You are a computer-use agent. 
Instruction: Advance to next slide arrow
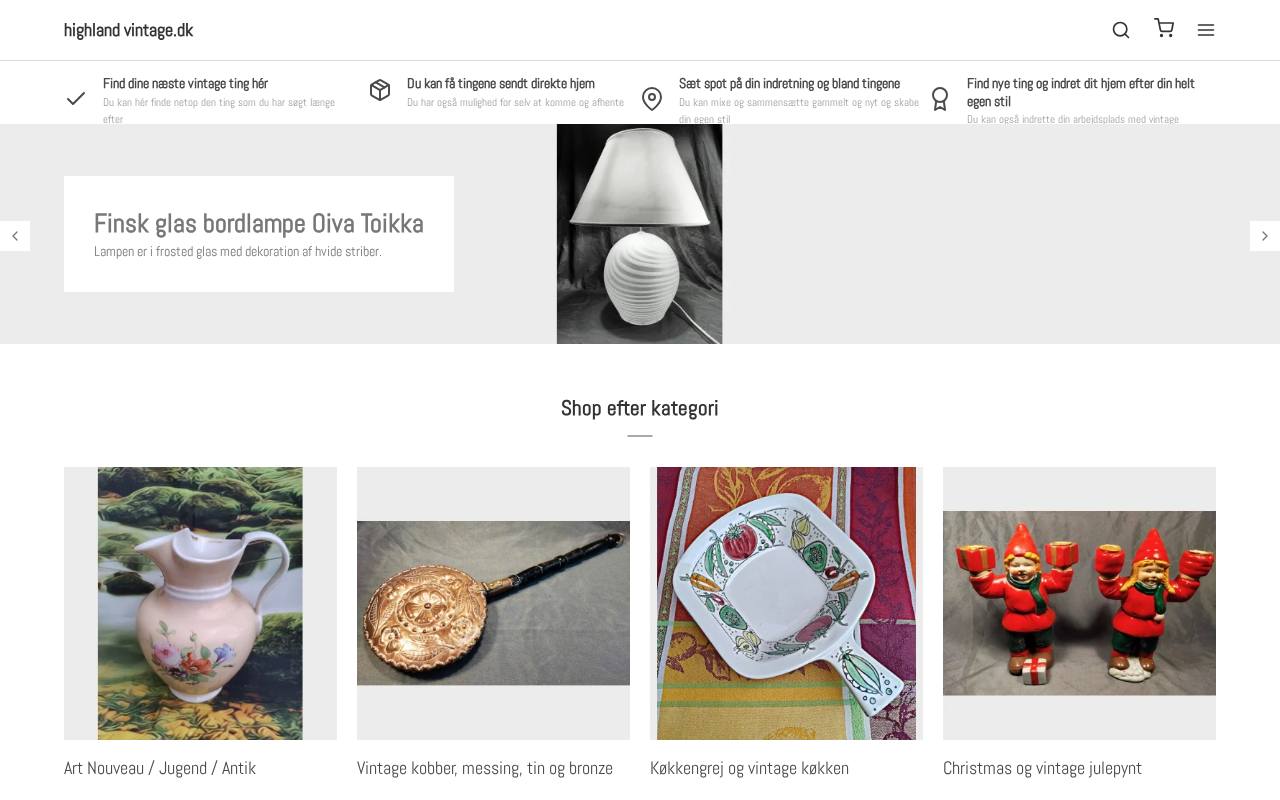(x=1265, y=236)
